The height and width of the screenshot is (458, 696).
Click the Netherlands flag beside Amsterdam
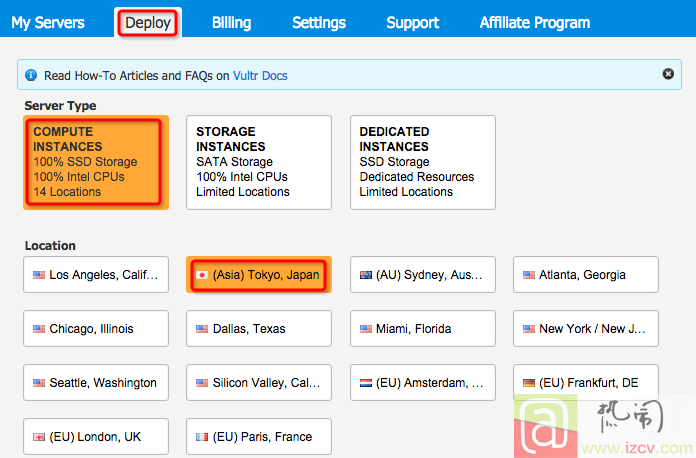pos(365,383)
